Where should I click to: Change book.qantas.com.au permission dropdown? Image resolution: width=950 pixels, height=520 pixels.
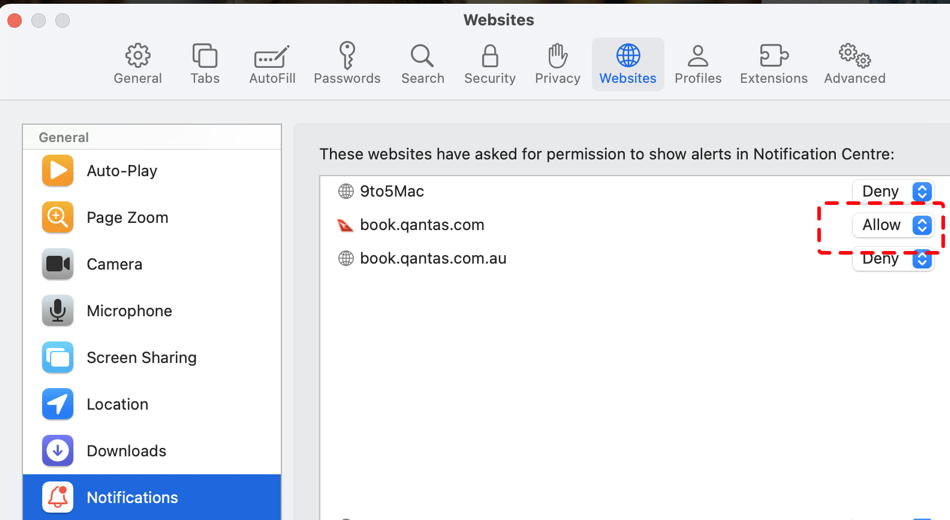pos(893,259)
